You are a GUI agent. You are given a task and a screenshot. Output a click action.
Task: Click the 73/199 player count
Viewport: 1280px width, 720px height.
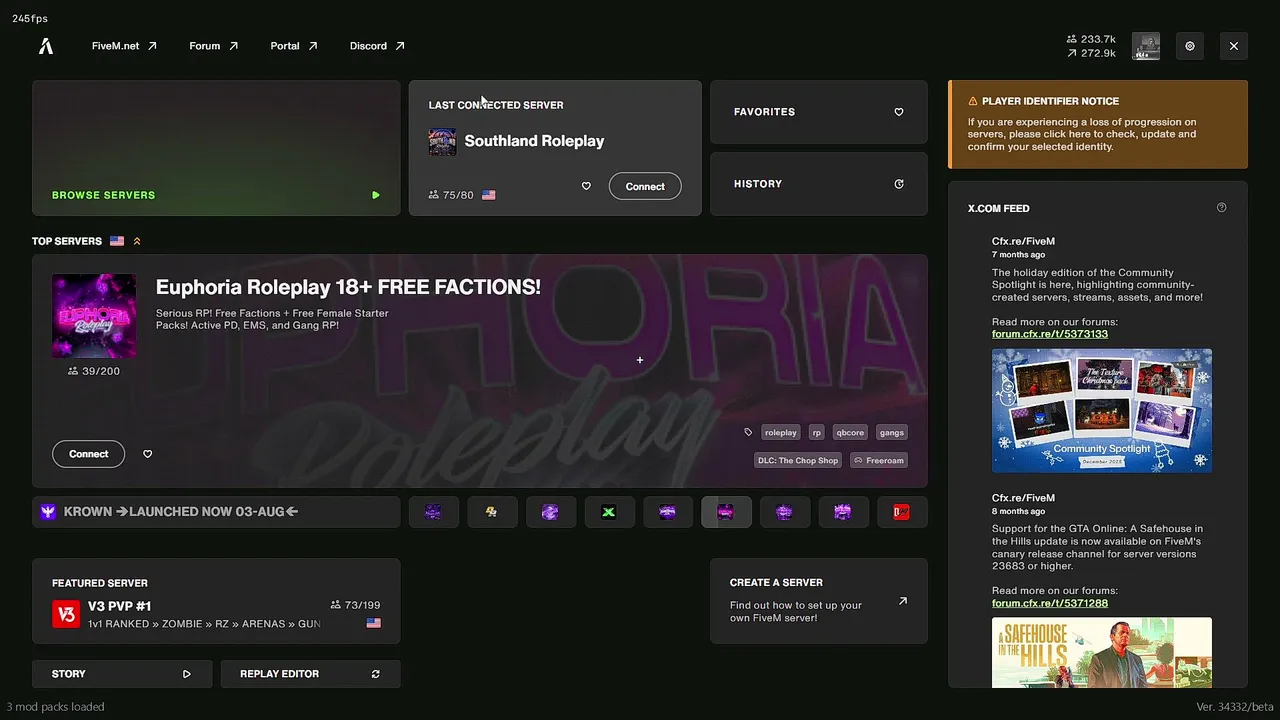(355, 605)
